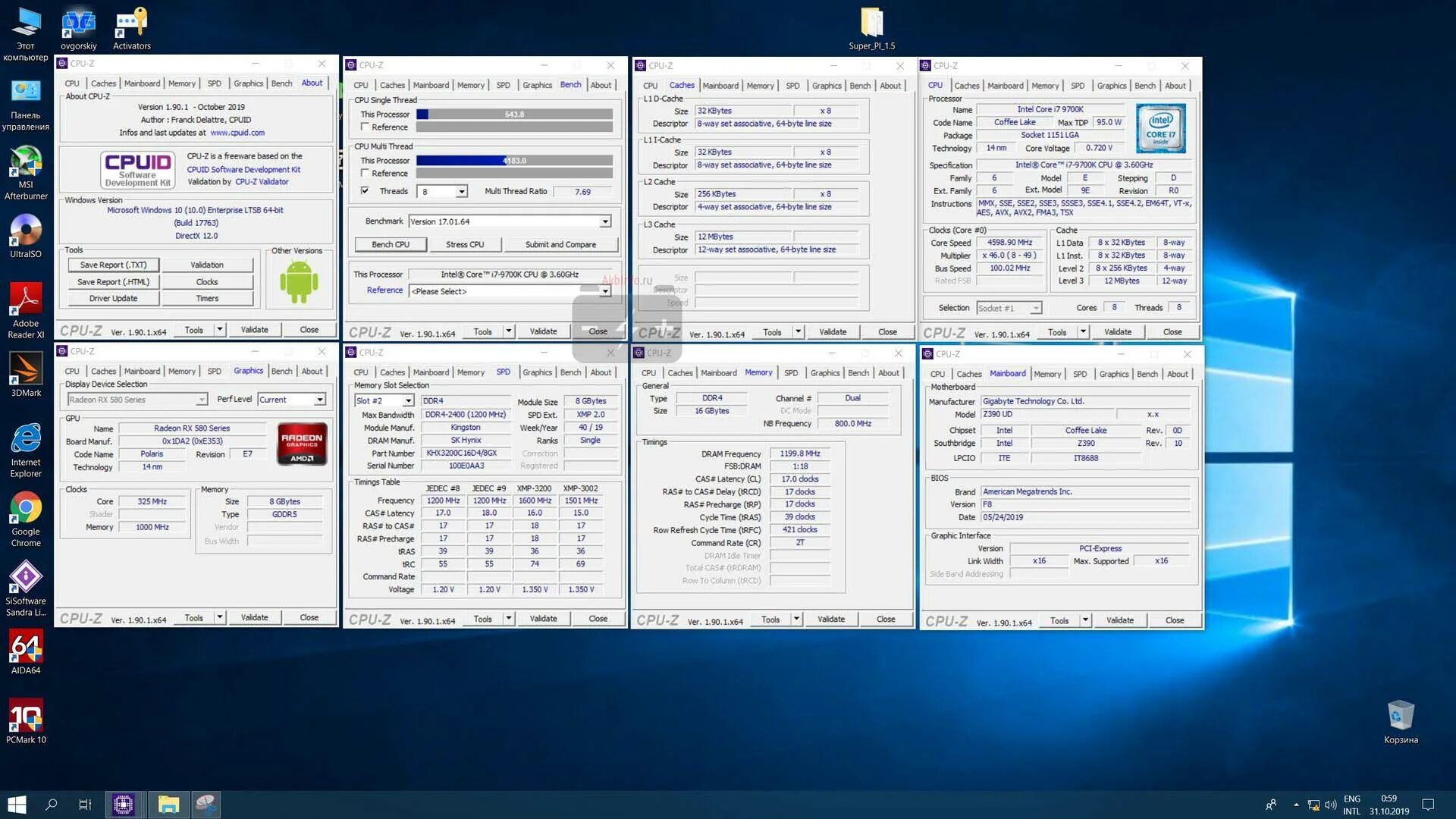Select Memory tab in Bench window
This screenshot has height=819, width=1456.
471,85
